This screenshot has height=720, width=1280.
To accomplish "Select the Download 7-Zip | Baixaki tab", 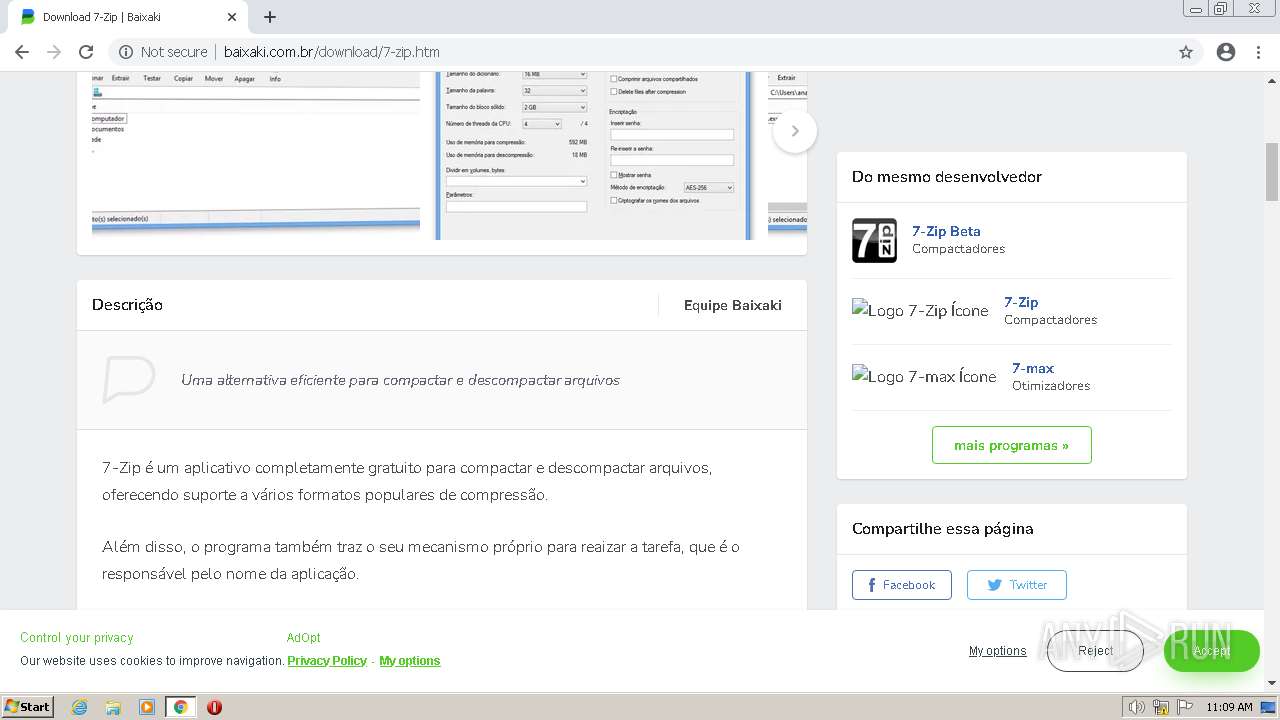I will tap(127, 17).
